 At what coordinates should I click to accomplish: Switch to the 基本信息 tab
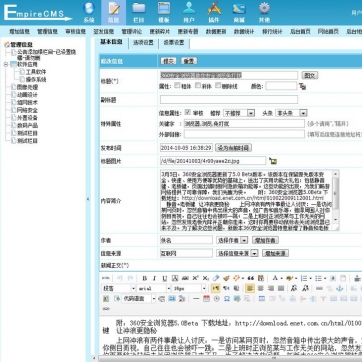click(x=111, y=42)
